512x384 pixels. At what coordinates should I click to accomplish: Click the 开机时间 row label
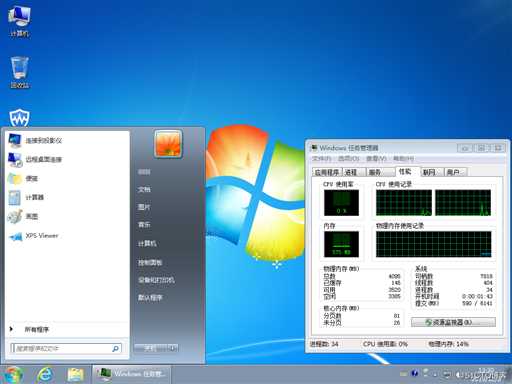(x=427, y=296)
